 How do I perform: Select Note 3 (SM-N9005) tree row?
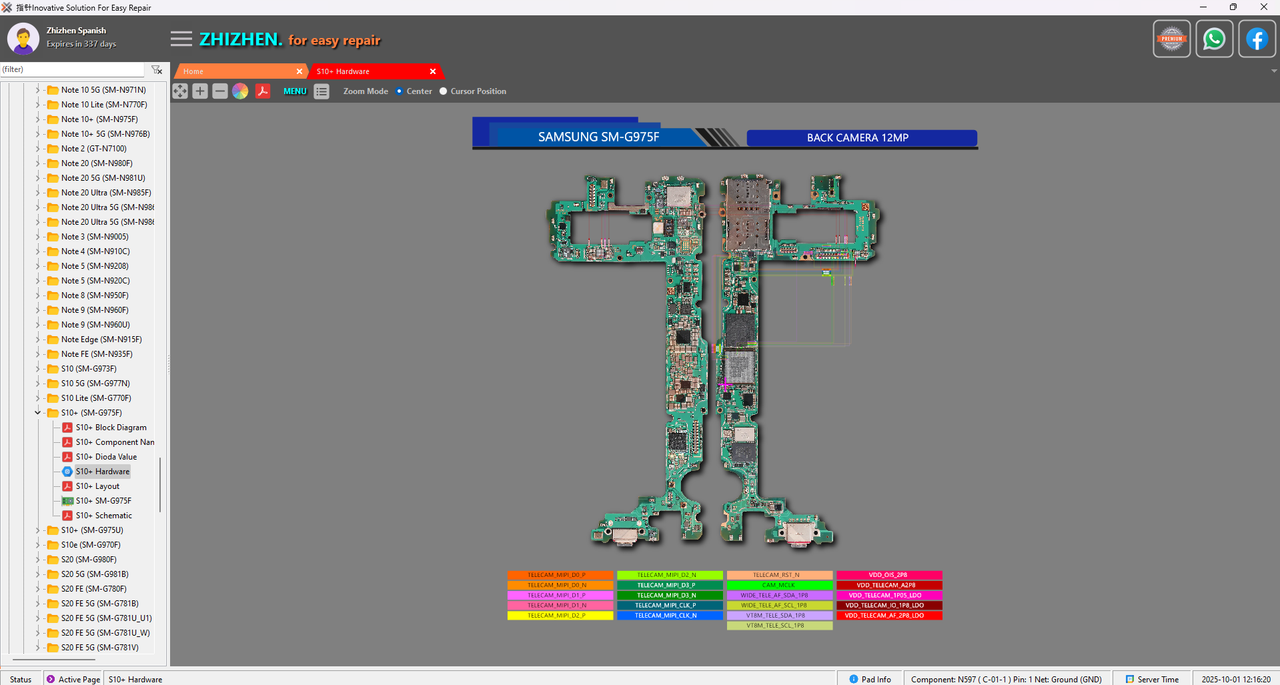point(94,236)
